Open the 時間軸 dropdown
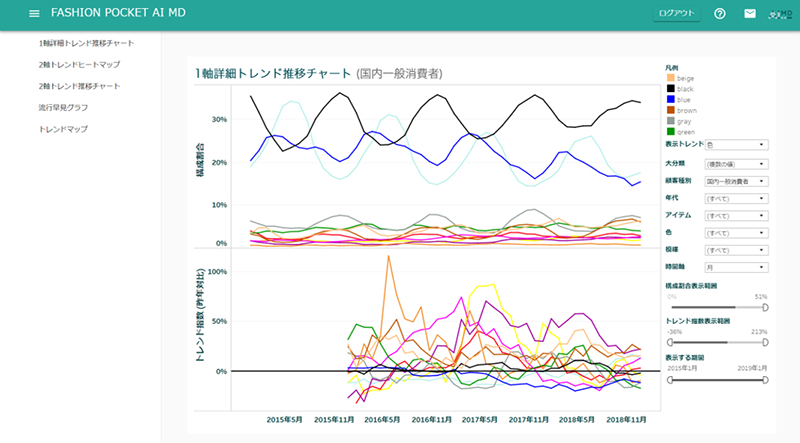 (736, 268)
